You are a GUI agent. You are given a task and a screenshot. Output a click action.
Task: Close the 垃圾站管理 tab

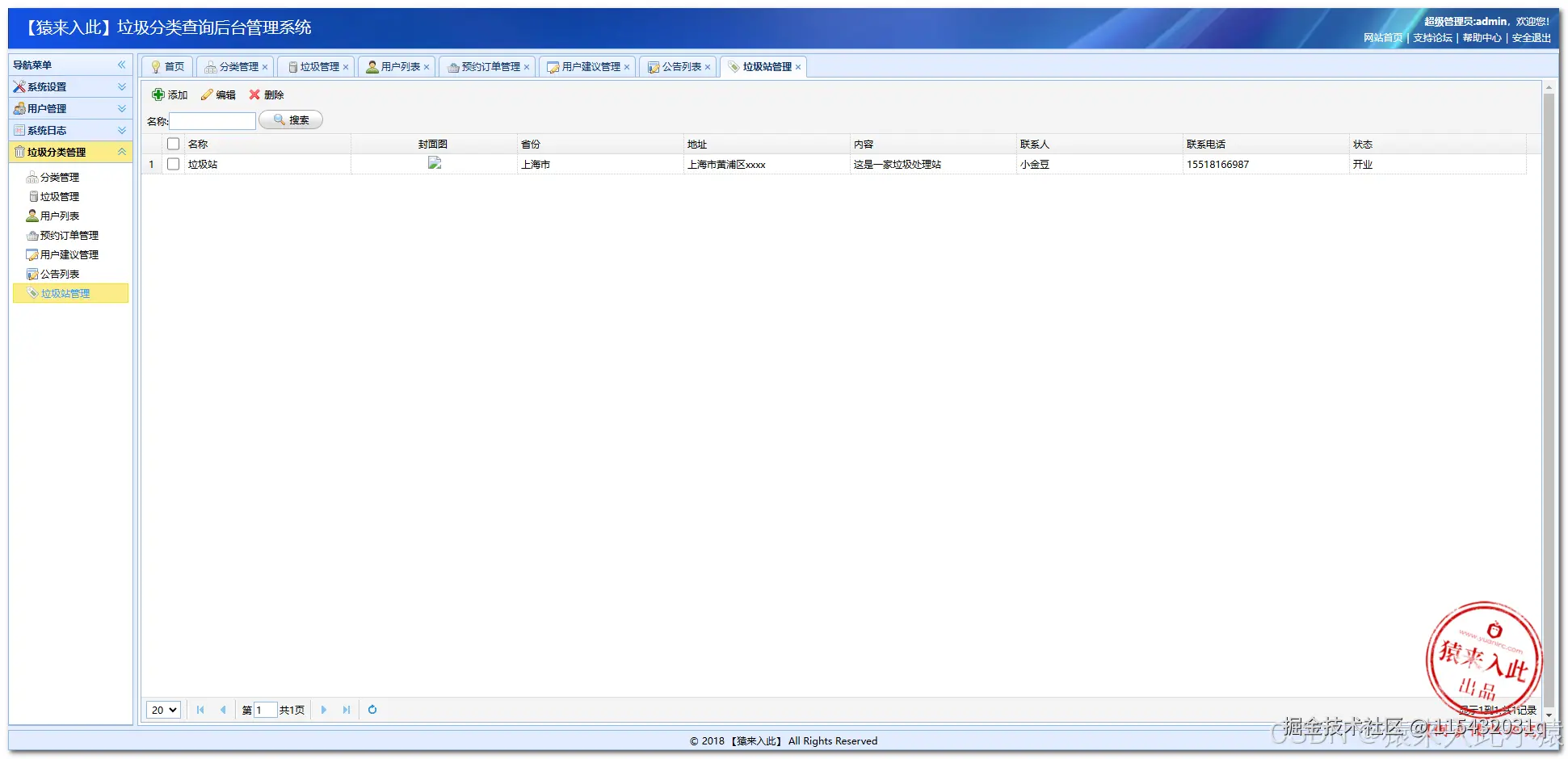point(798,67)
